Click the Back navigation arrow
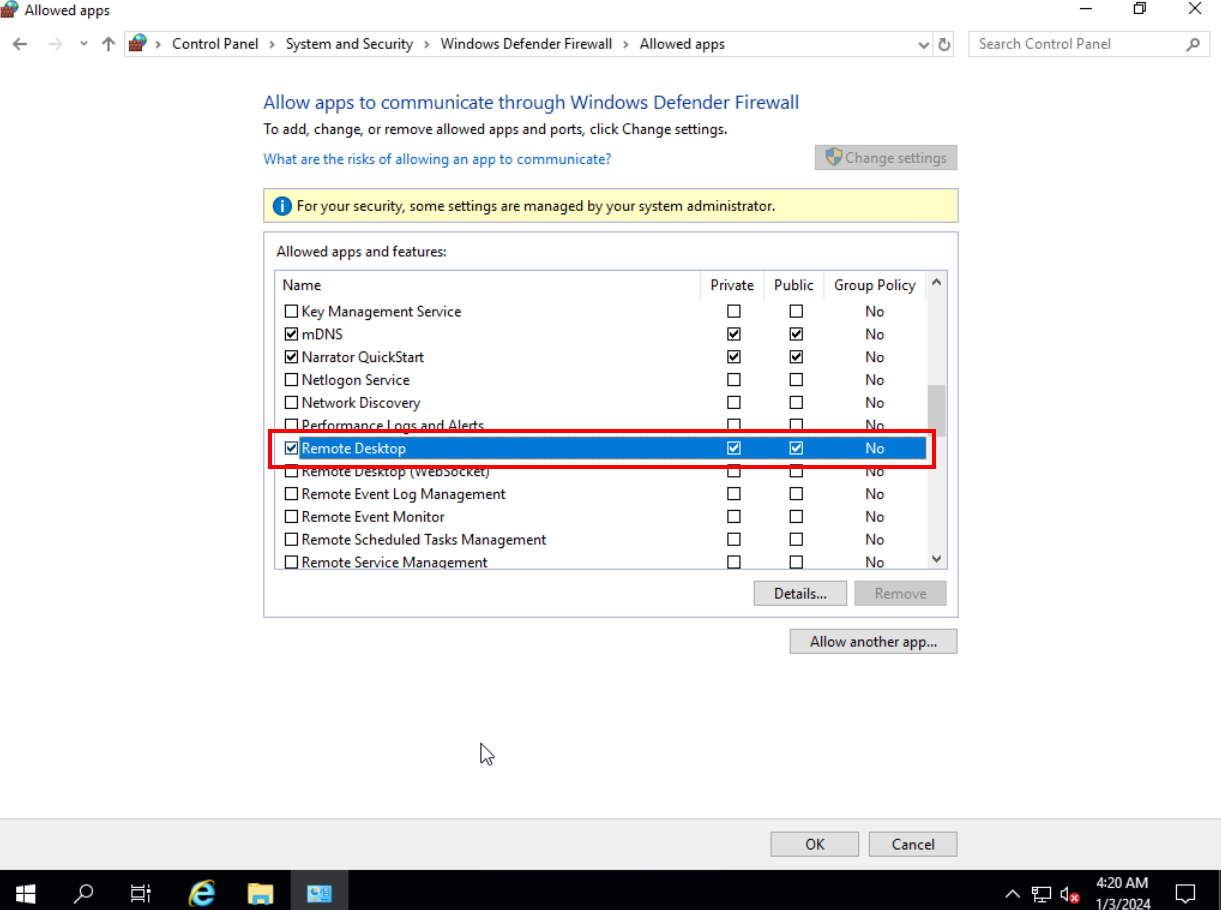Screen dimensions: 1221x910 pyautogui.click(x=21, y=44)
